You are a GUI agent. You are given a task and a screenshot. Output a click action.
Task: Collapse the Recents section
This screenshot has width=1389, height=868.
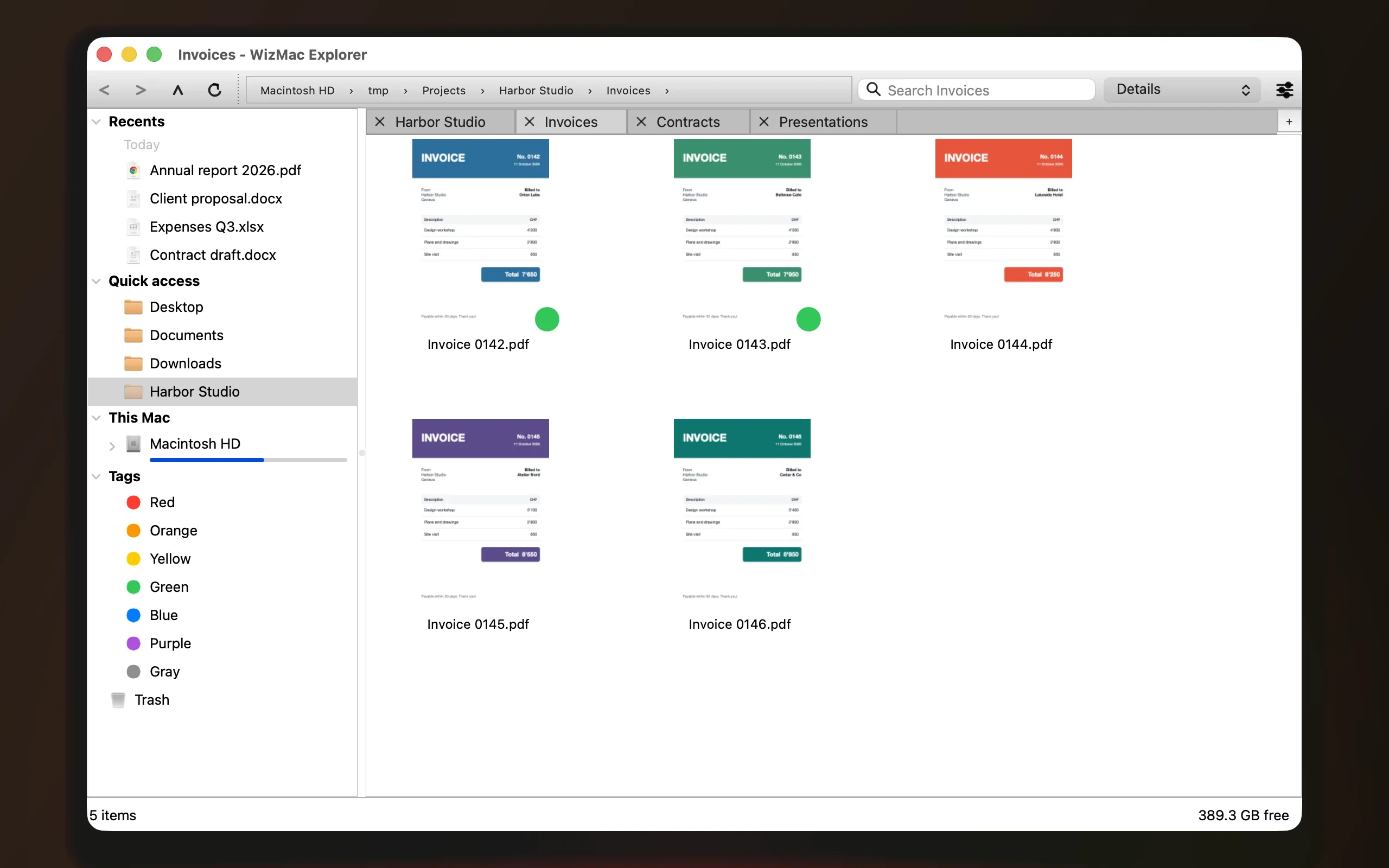pos(97,122)
